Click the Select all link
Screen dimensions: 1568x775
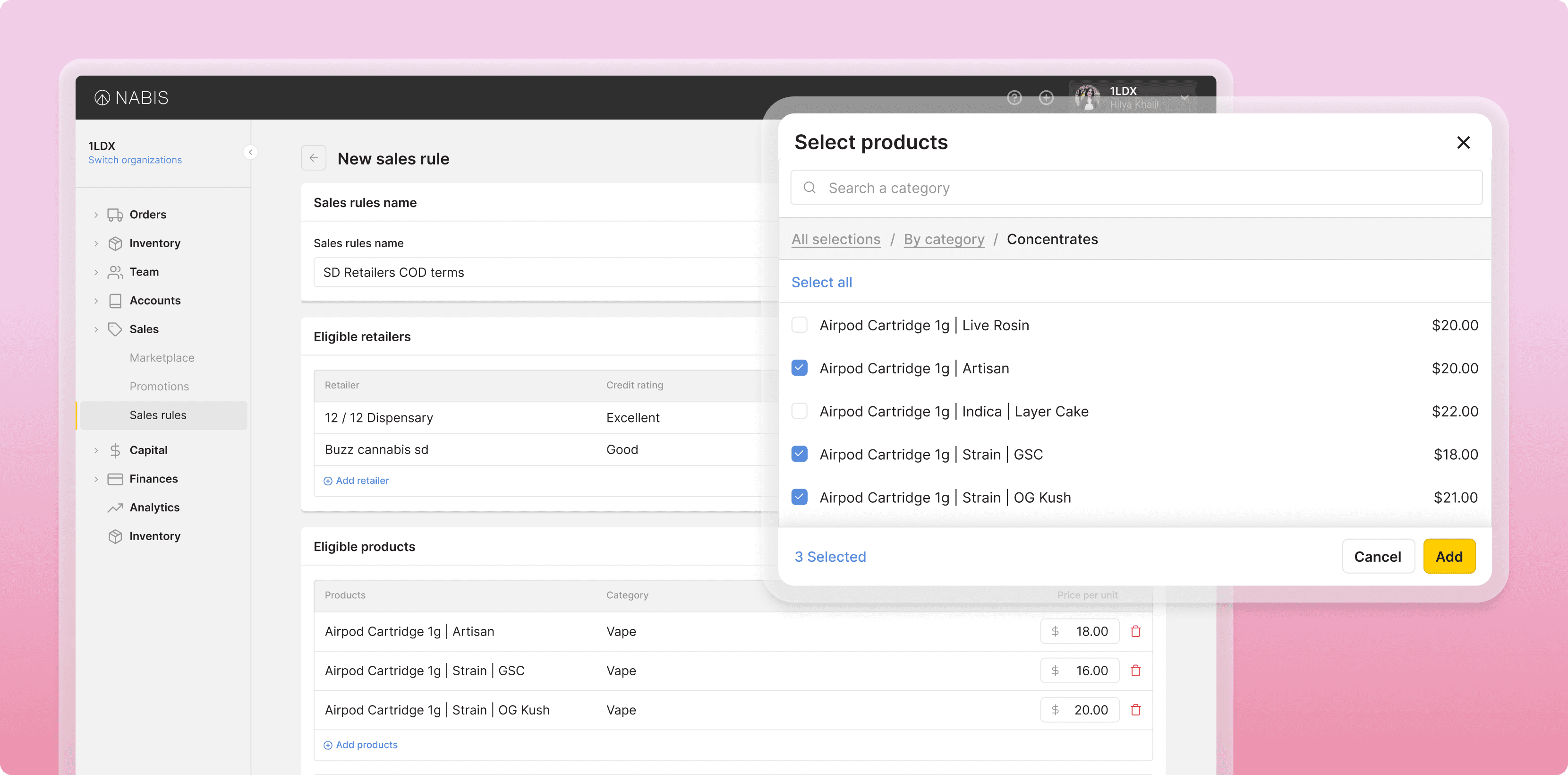(x=821, y=282)
